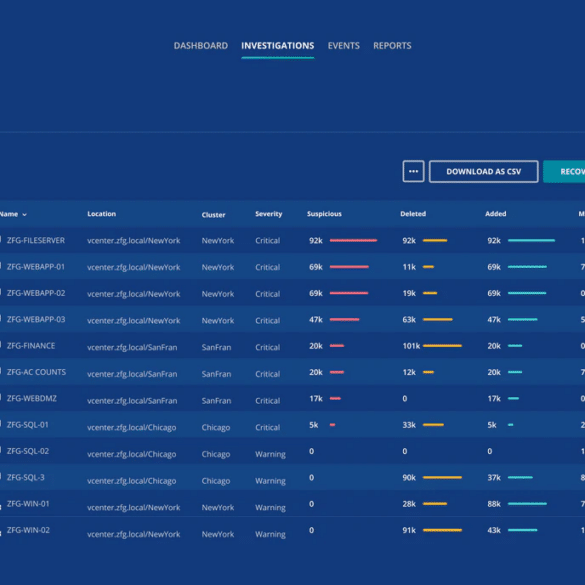The image size is (585, 585).
Task: Click 101k deleted value for ZFG-FINANCE
Action: 411,346
